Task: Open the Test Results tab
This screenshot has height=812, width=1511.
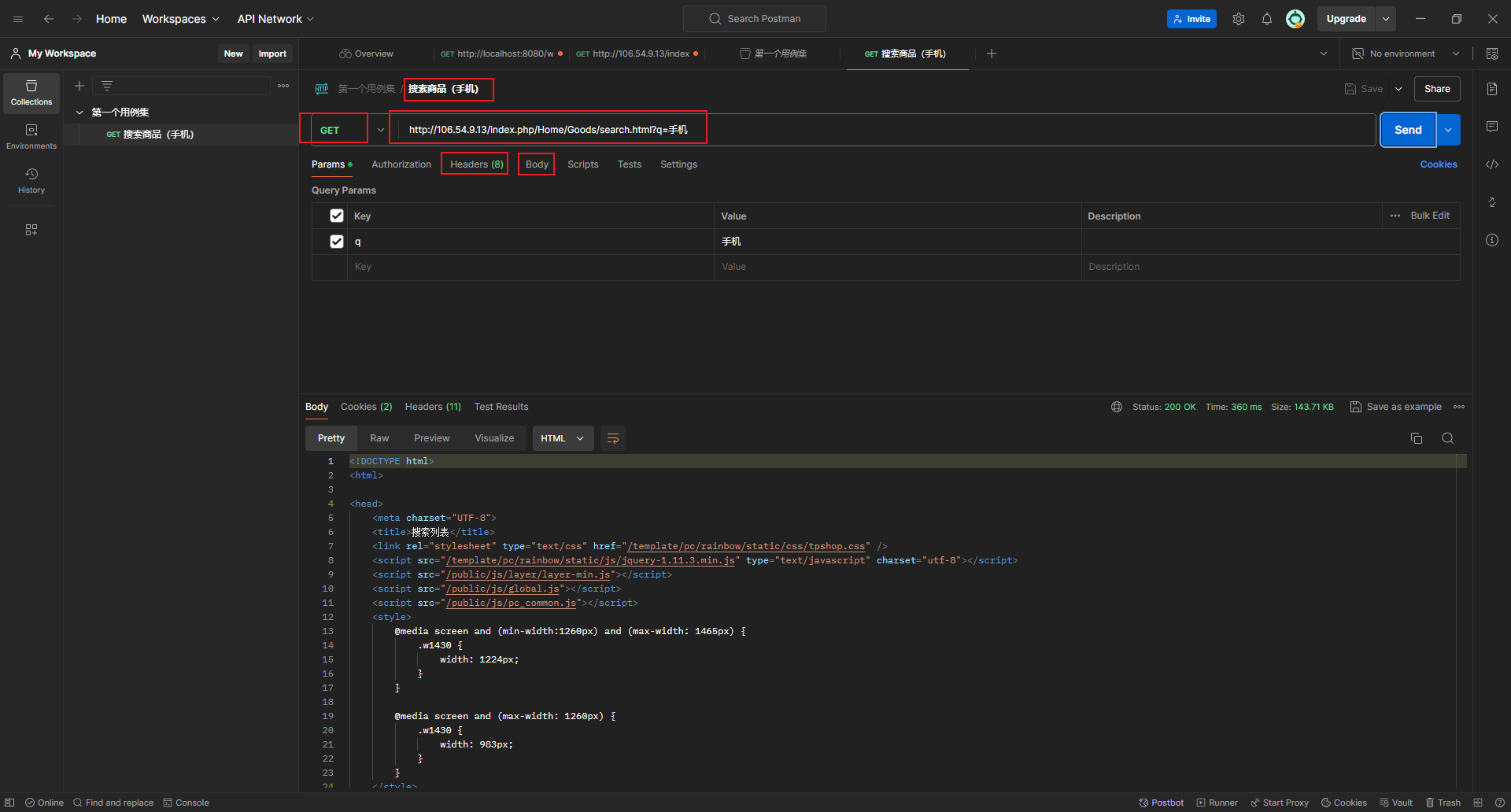Action: point(501,407)
